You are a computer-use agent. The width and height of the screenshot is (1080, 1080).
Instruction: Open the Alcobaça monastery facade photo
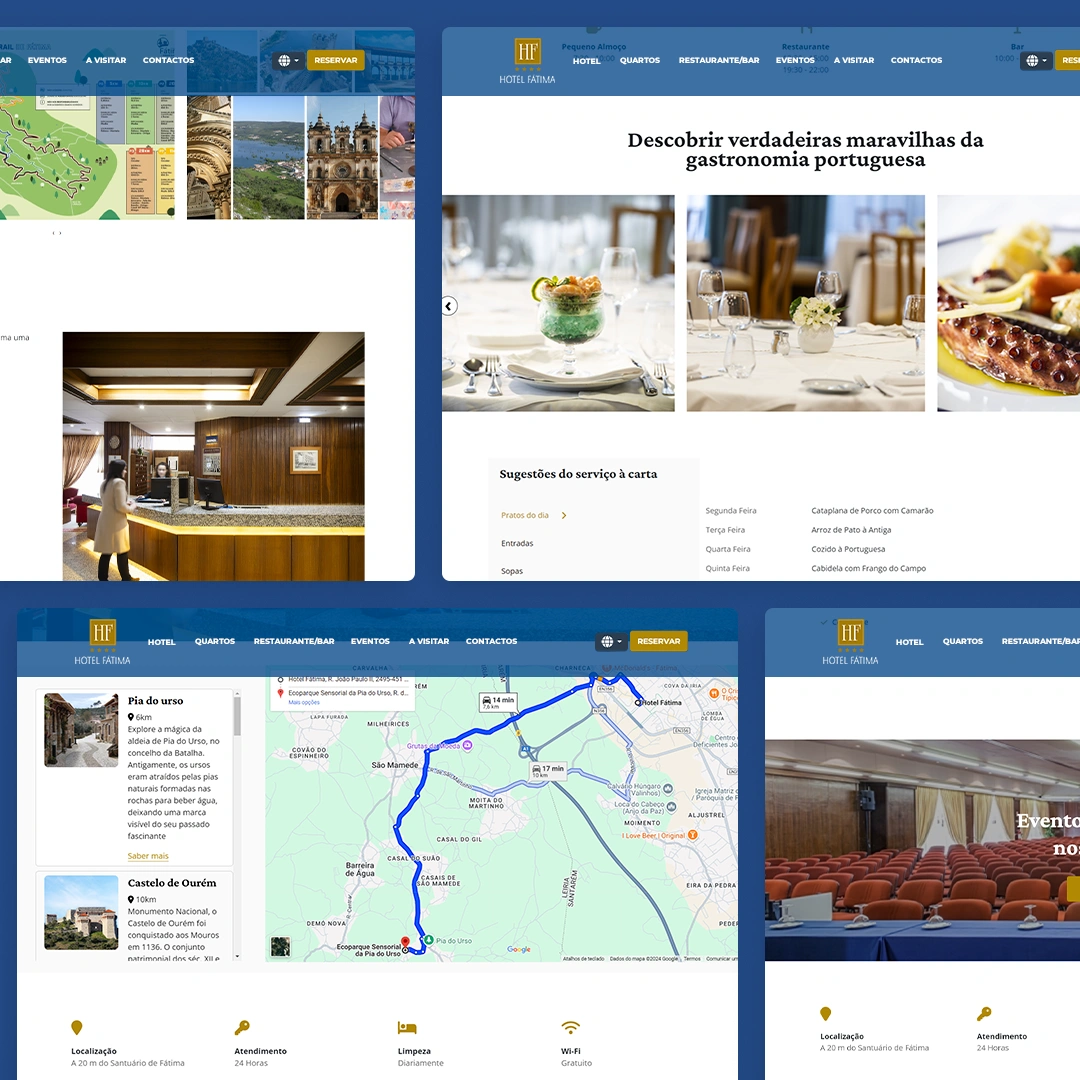[x=342, y=158]
